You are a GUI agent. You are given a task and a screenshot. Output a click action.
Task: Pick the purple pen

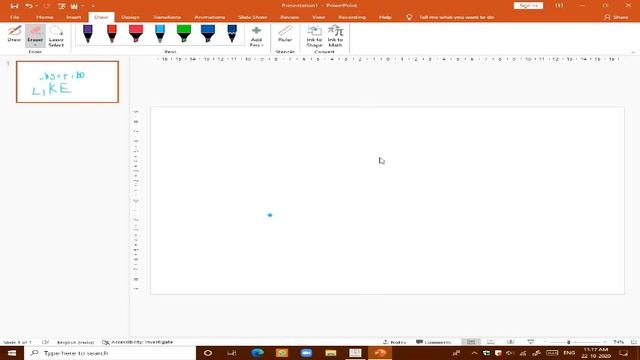(88, 33)
